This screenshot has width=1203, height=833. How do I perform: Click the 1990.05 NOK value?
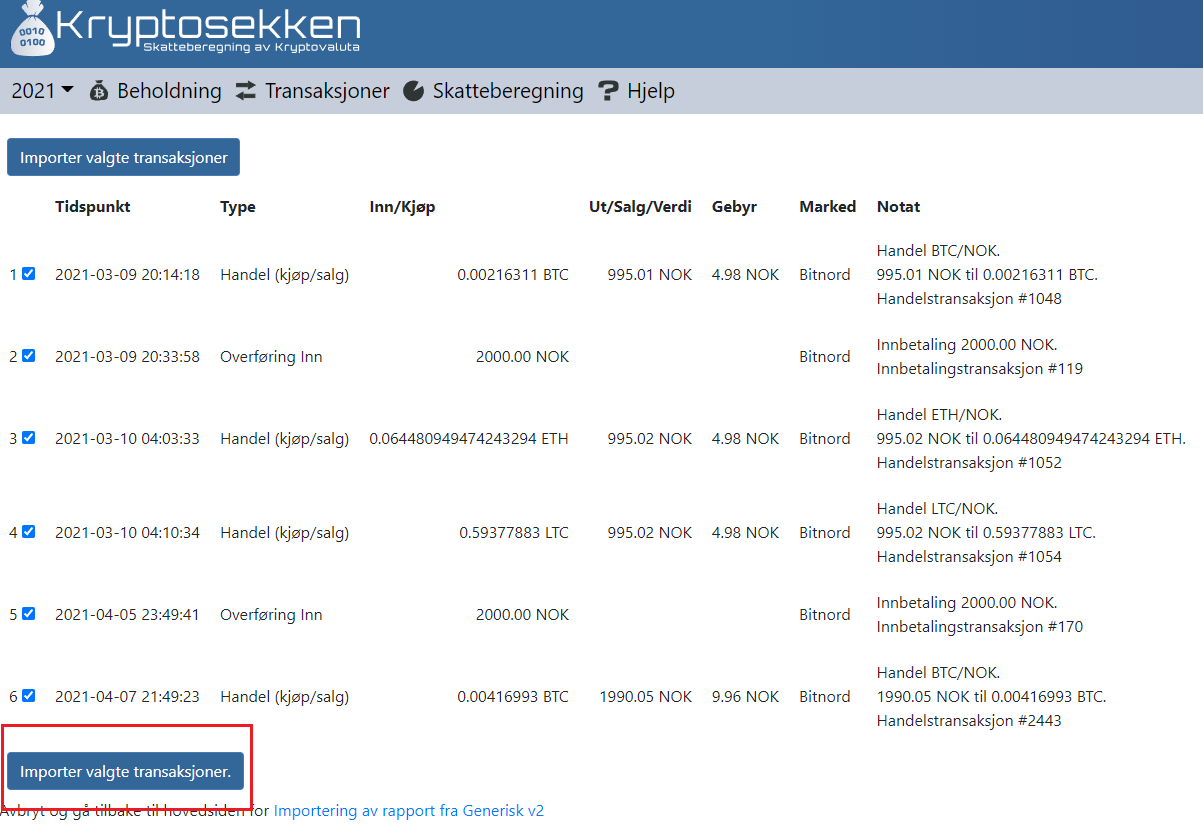tap(646, 697)
